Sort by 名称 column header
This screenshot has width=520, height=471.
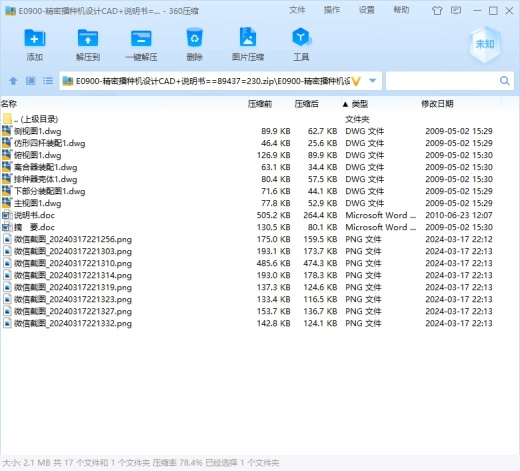coord(9,104)
